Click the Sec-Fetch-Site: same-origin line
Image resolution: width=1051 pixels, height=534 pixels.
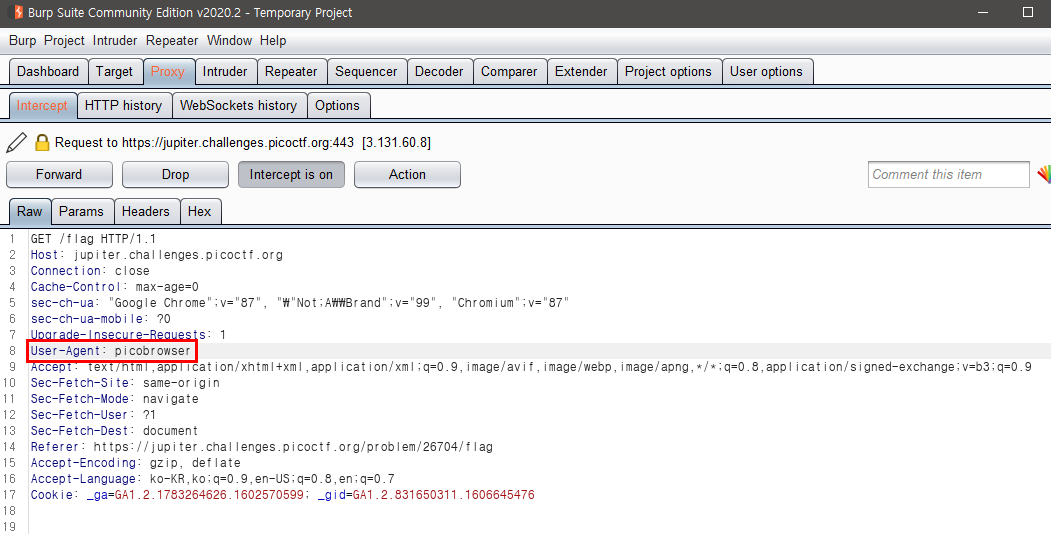(125, 383)
